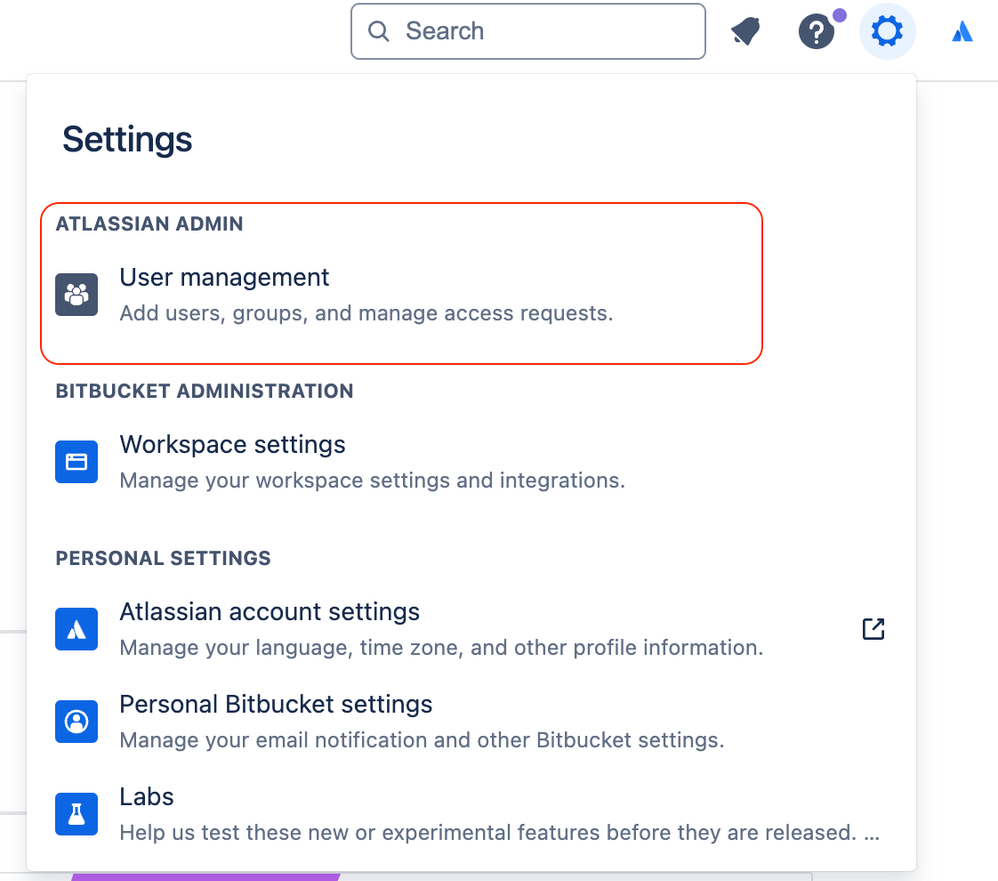Image resolution: width=998 pixels, height=881 pixels.
Task: Click the BITBUCKET ADMINISTRATION section label
Action: [x=204, y=391]
